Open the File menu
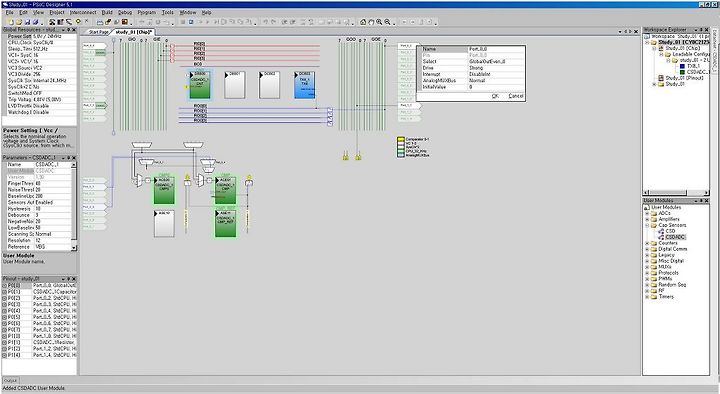 click(x=10, y=12)
